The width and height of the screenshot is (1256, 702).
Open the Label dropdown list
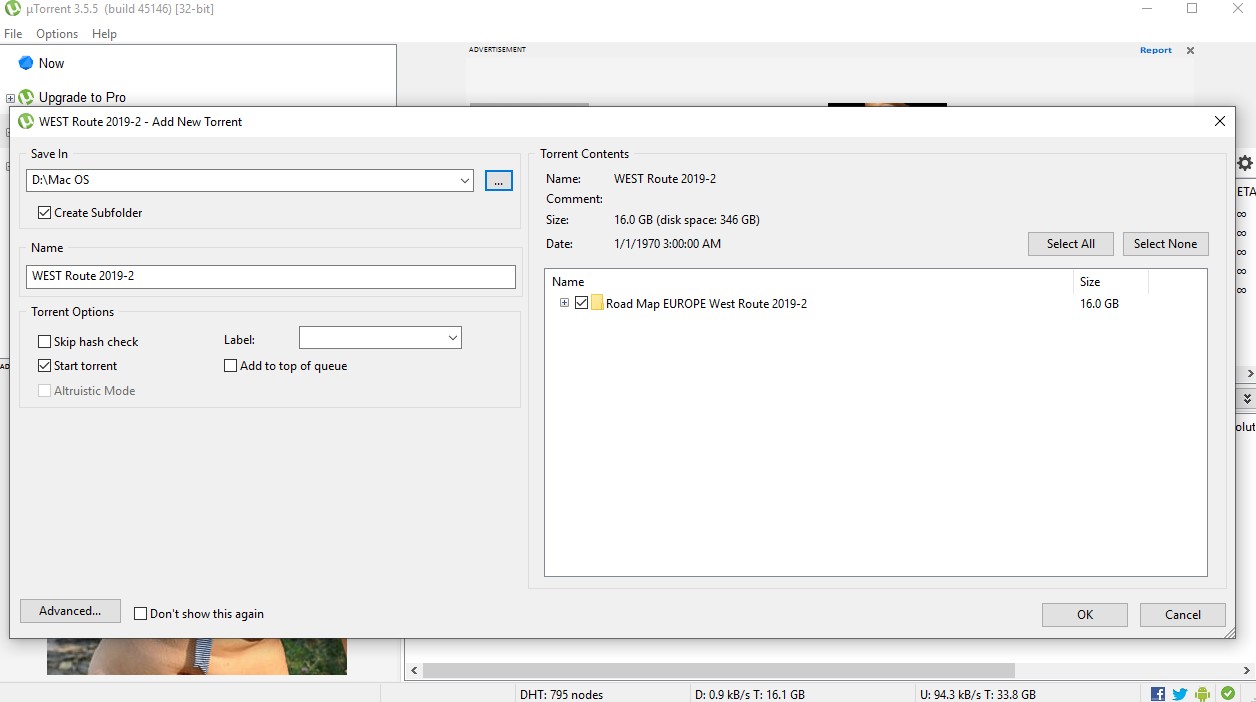(x=452, y=339)
